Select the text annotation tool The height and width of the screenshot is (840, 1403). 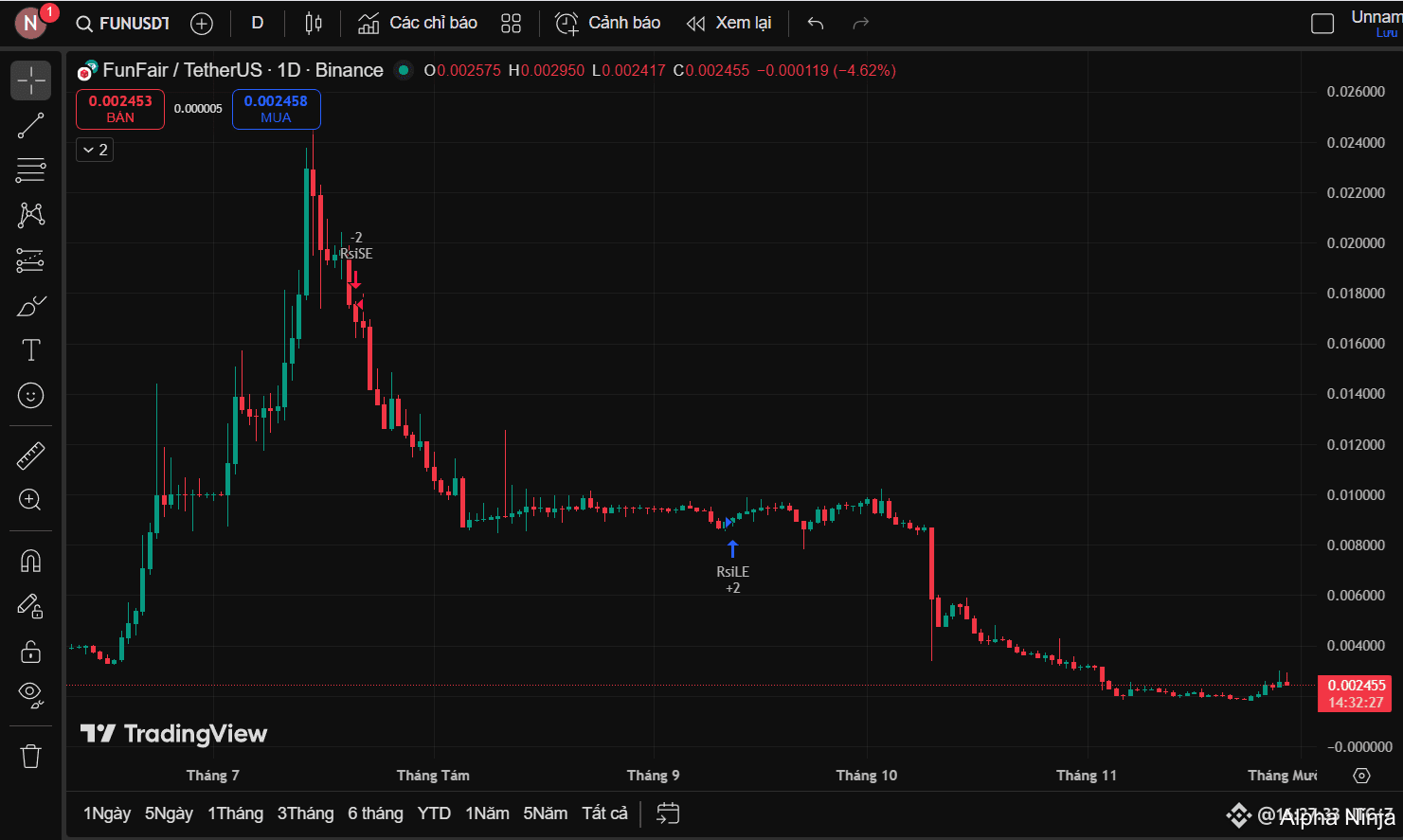coord(31,350)
